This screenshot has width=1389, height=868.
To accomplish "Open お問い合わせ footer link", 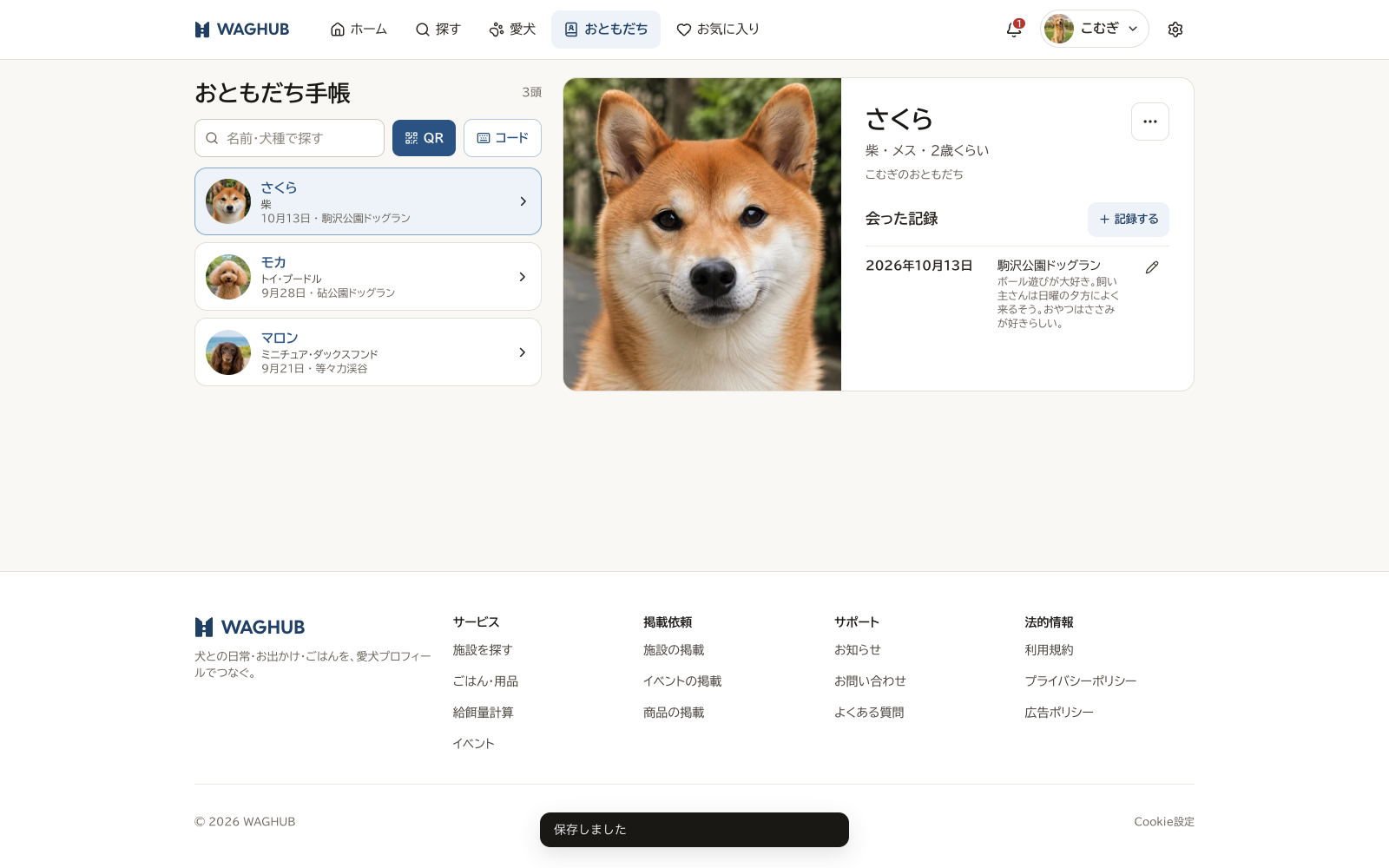I will point(870,681).
